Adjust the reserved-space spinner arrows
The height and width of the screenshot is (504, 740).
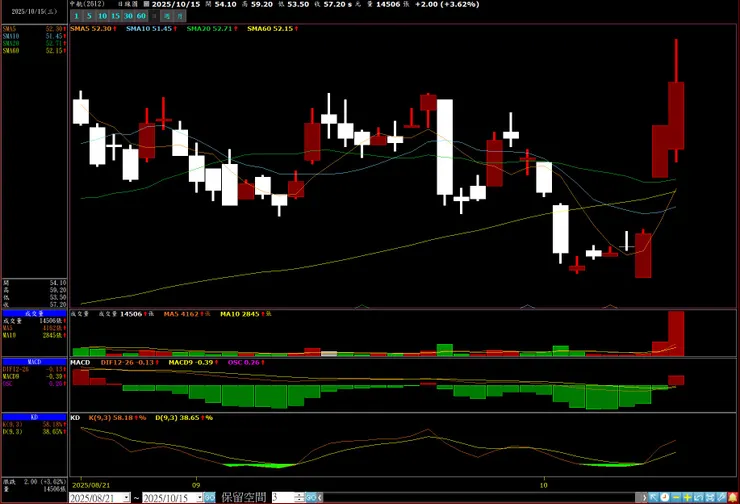coord(300,497)
